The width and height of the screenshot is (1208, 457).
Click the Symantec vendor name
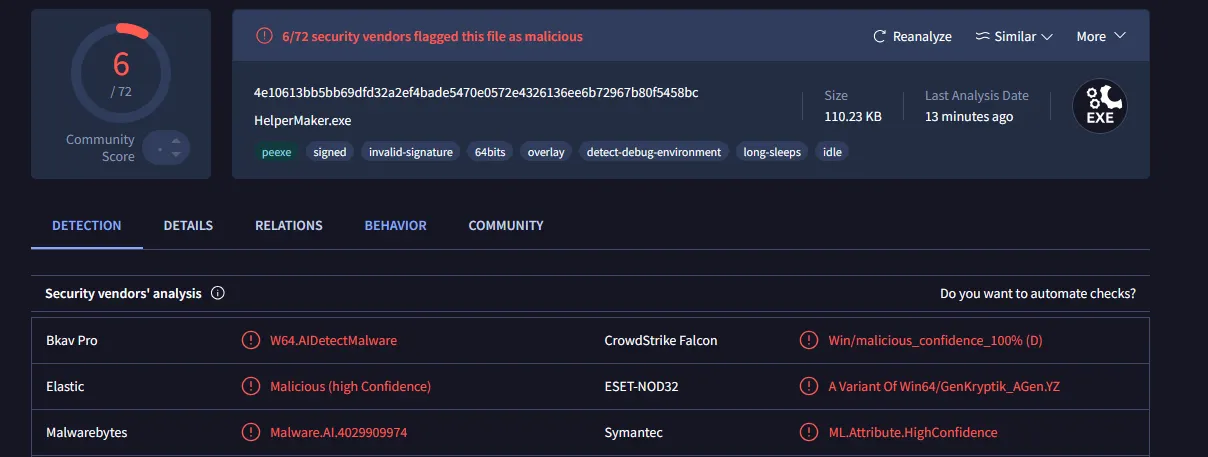pyautogui.click(x=633, y=433)
